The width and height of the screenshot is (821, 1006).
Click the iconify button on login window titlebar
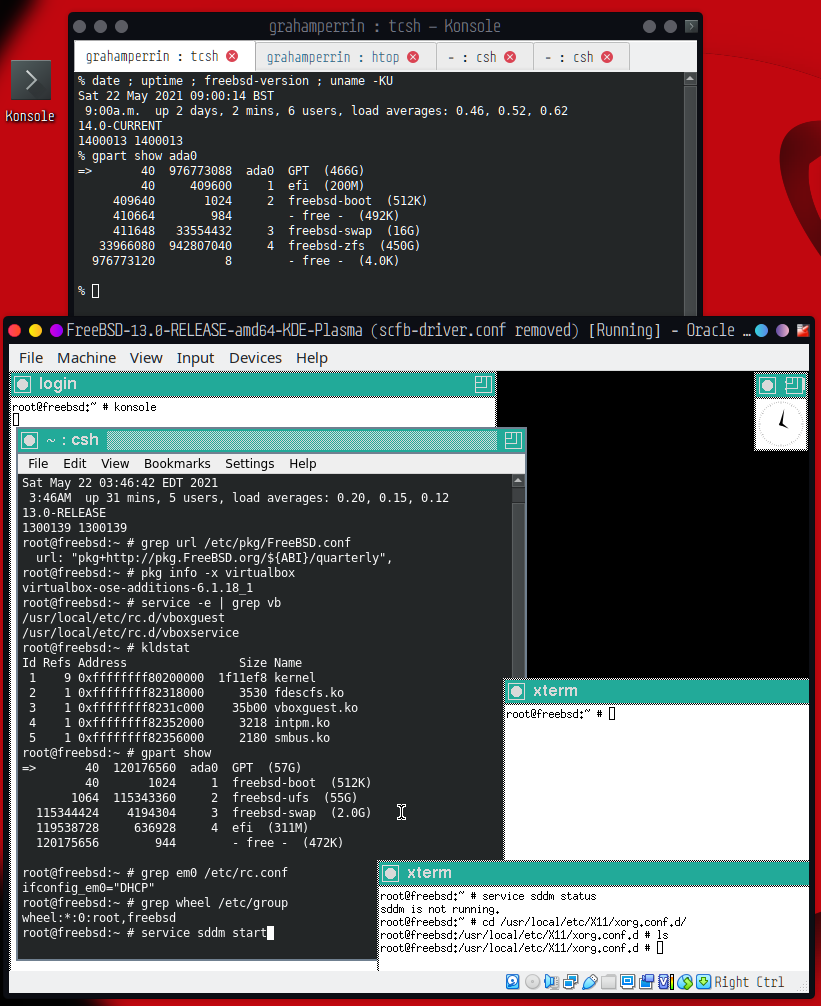tap(20, 384)
